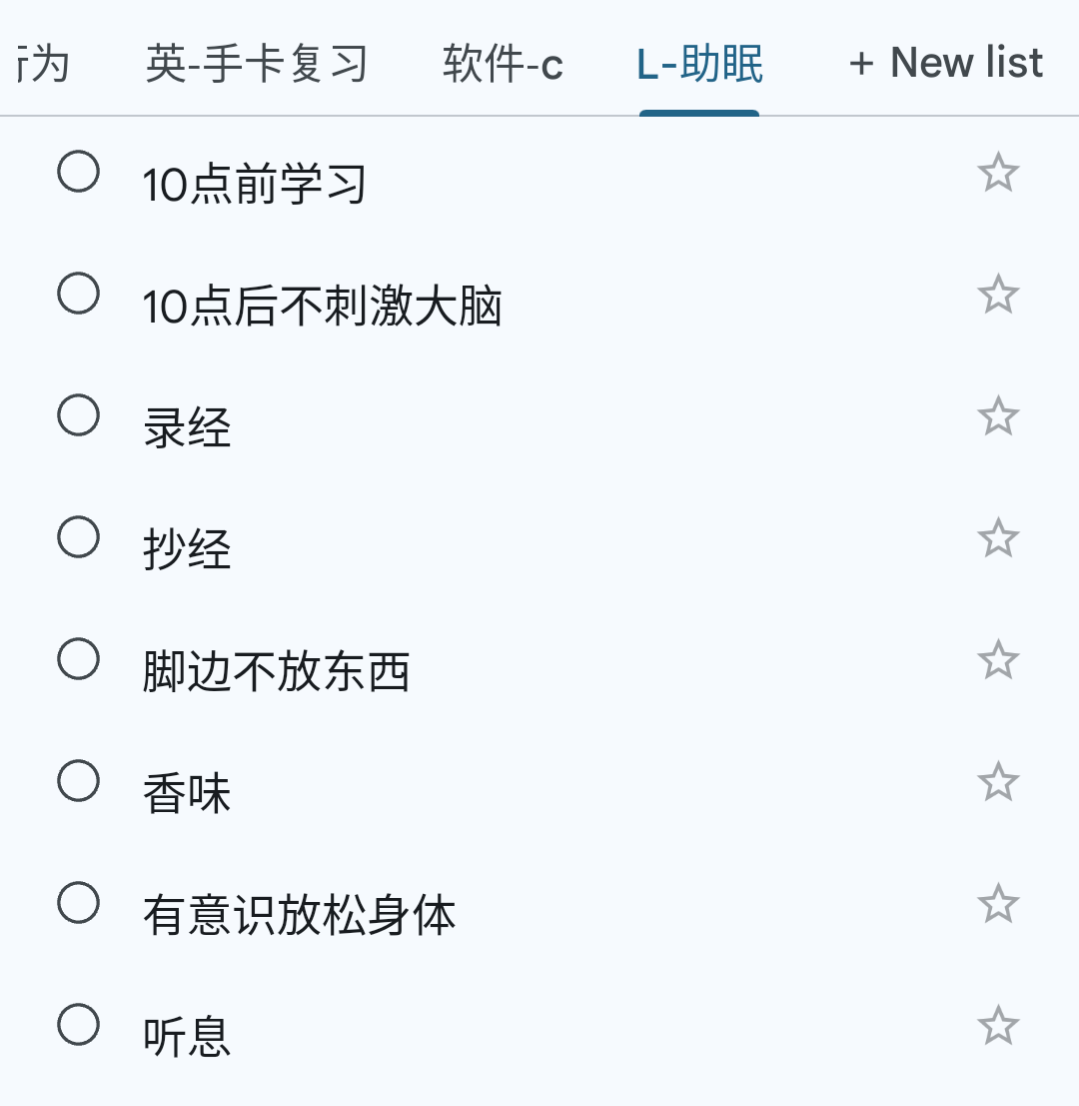
Task: Star the 有意识放松身体 task
Action: [999, 904]
